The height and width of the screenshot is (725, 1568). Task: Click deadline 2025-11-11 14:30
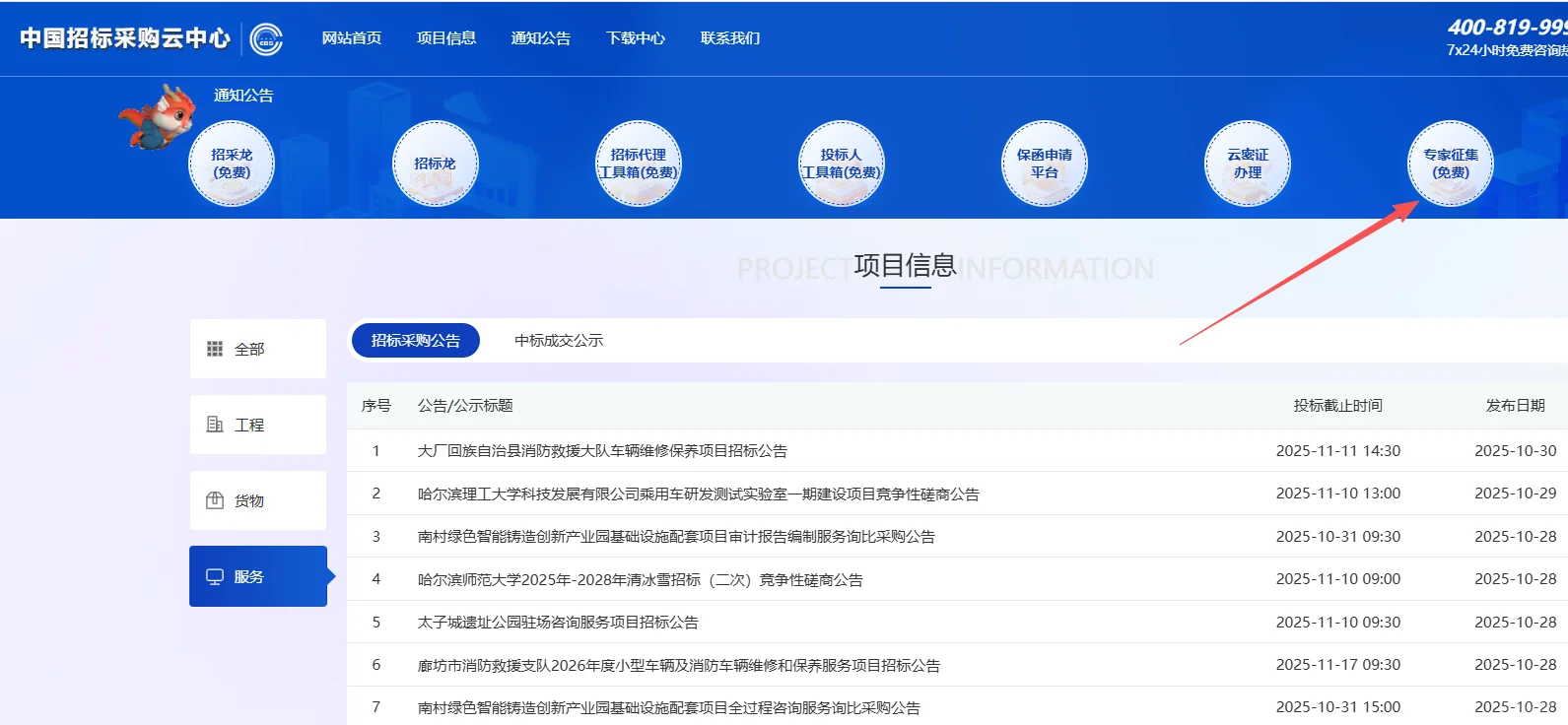[1338, 451]
